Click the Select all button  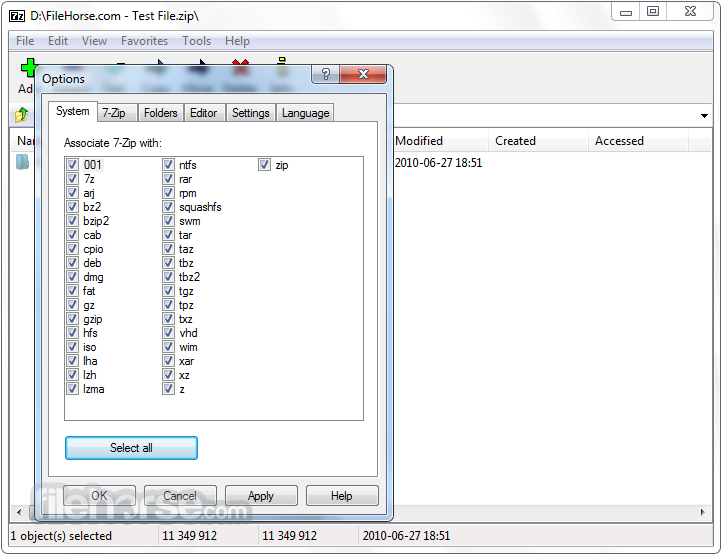(x=131, y=448)
